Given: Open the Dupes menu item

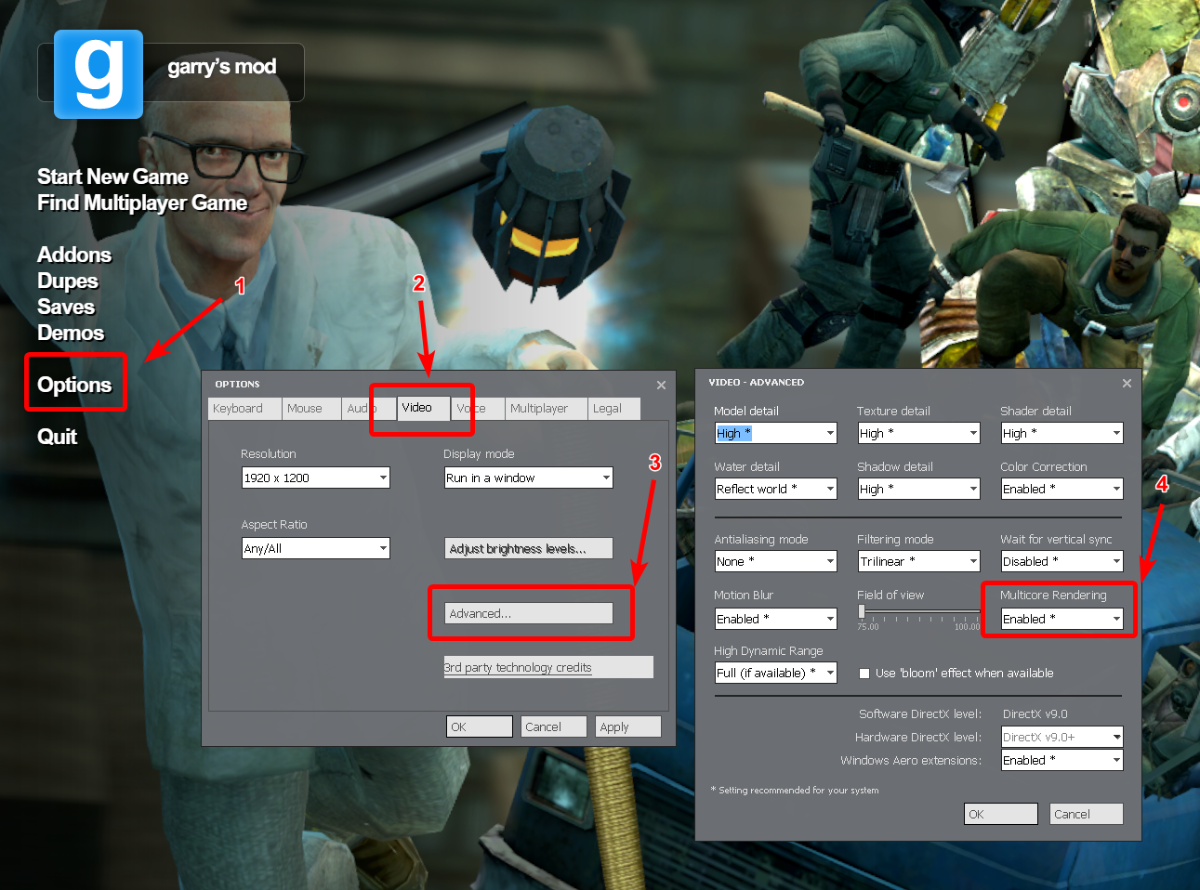Looking at the screenshot, I should click(68, 281).
